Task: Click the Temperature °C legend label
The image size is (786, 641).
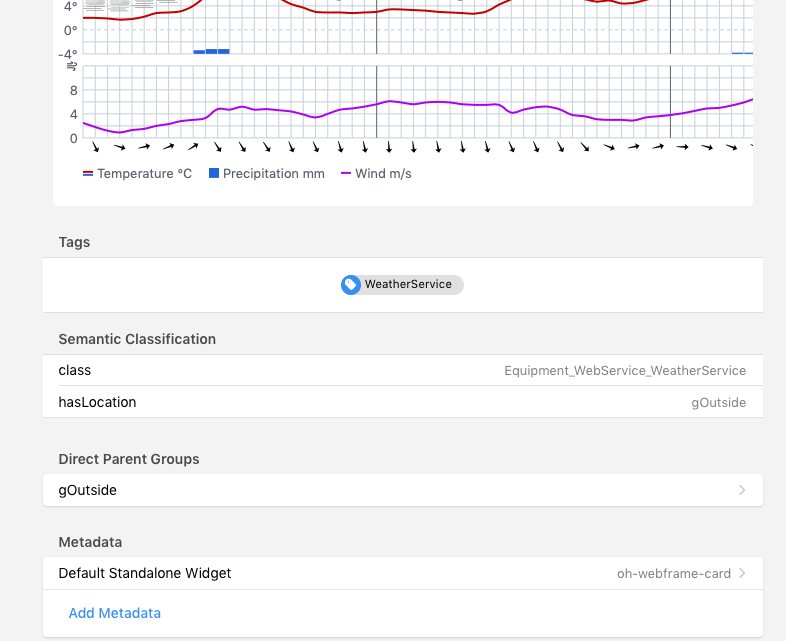Action: (x=144, y=174)
